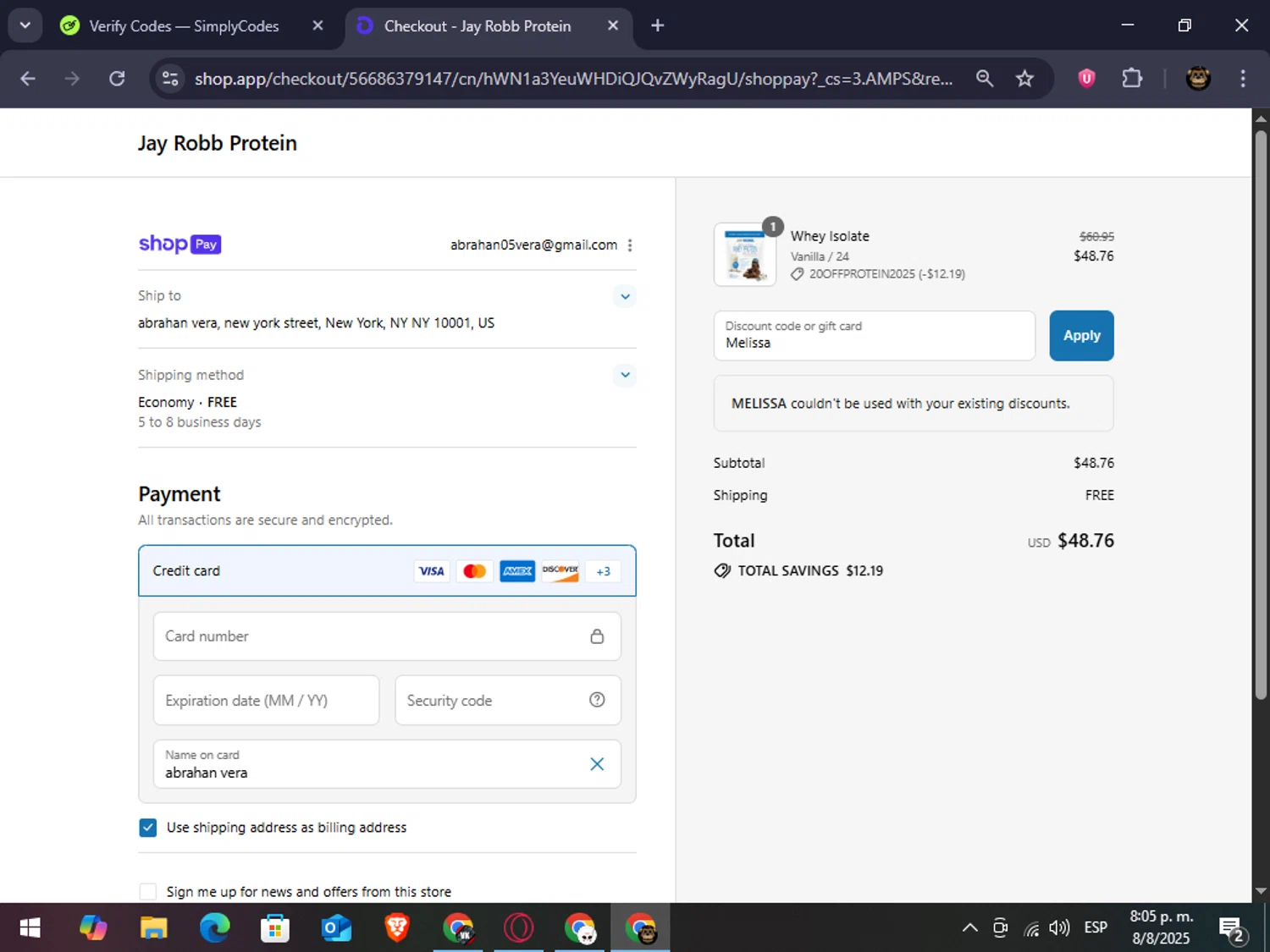This screenshot has height=952, width=1270.
Task: Open the red shield extension icon
Action: (x=1086, y=79)
